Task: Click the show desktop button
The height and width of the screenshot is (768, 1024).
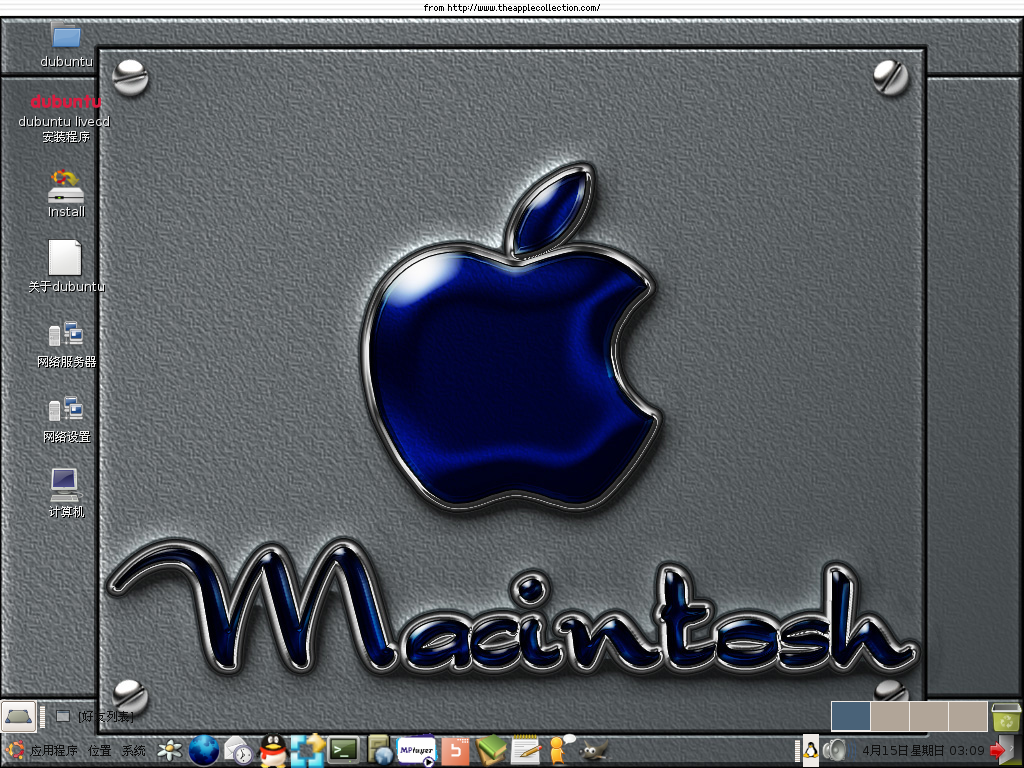Action: coord(18,716)
